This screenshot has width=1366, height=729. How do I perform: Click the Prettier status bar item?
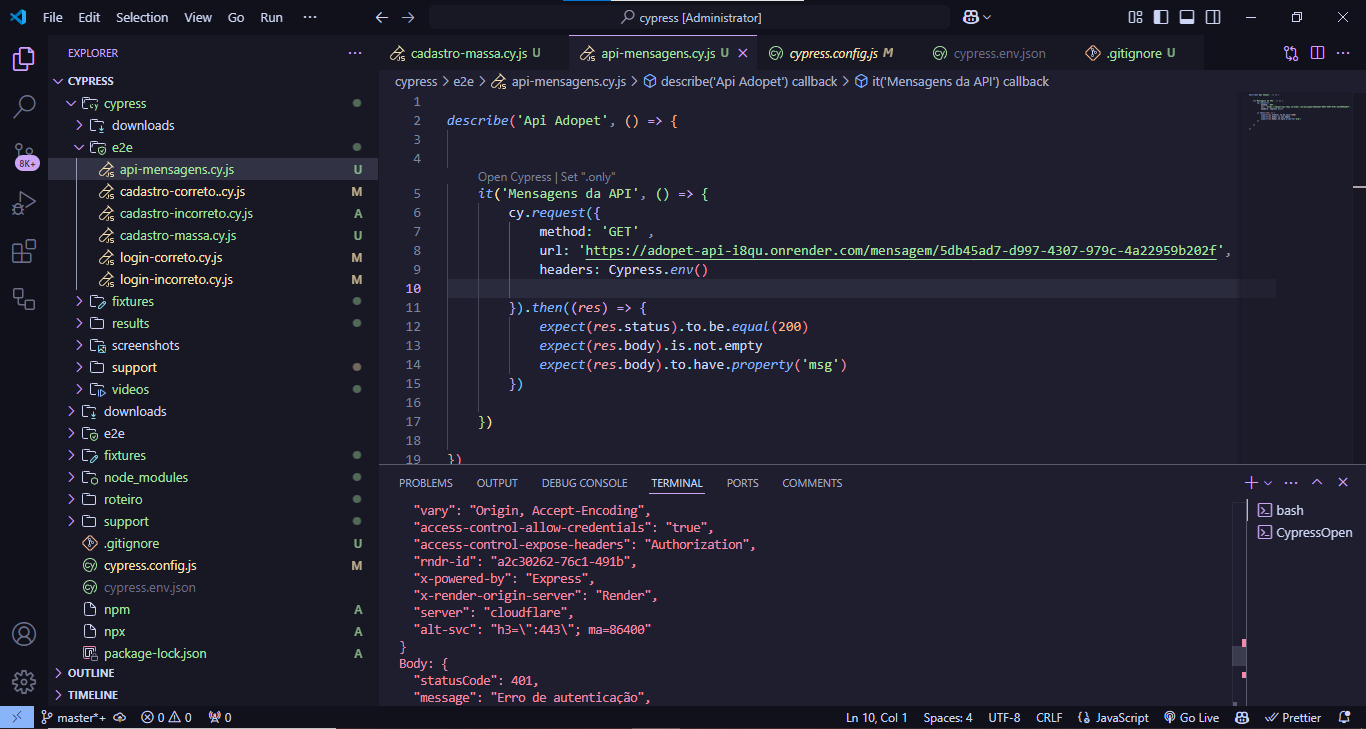[1293, 717]
